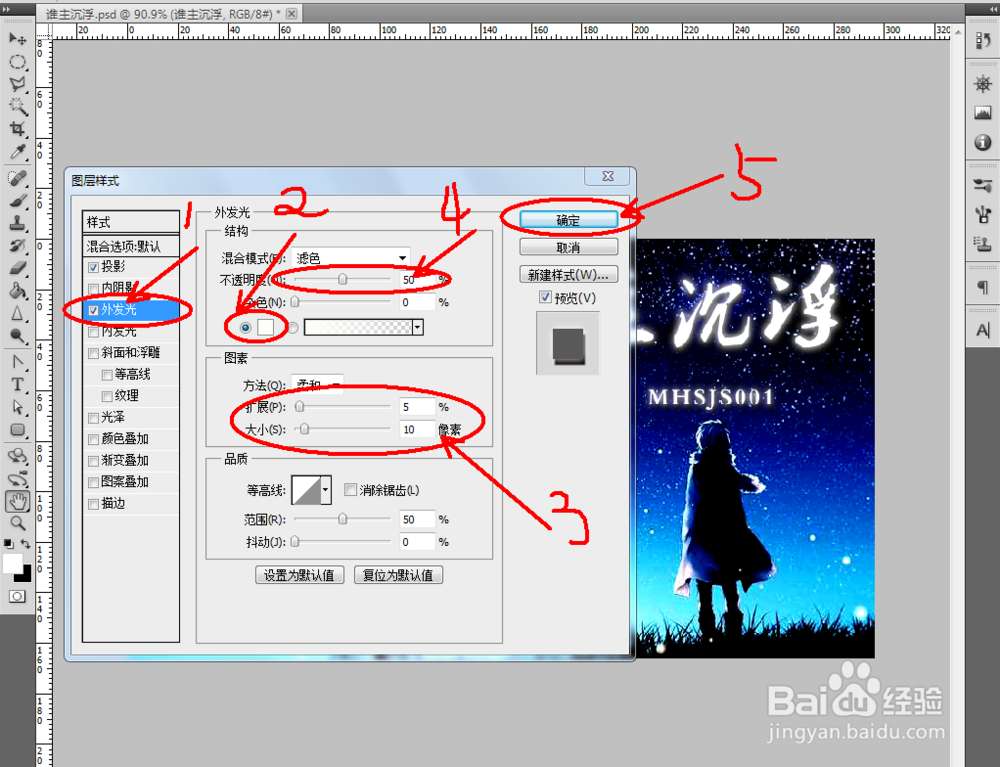Viewport: 1000px width, 767px height.
Task: Select the Elliptical Marquee tool
Action: [x=17, y=62]
